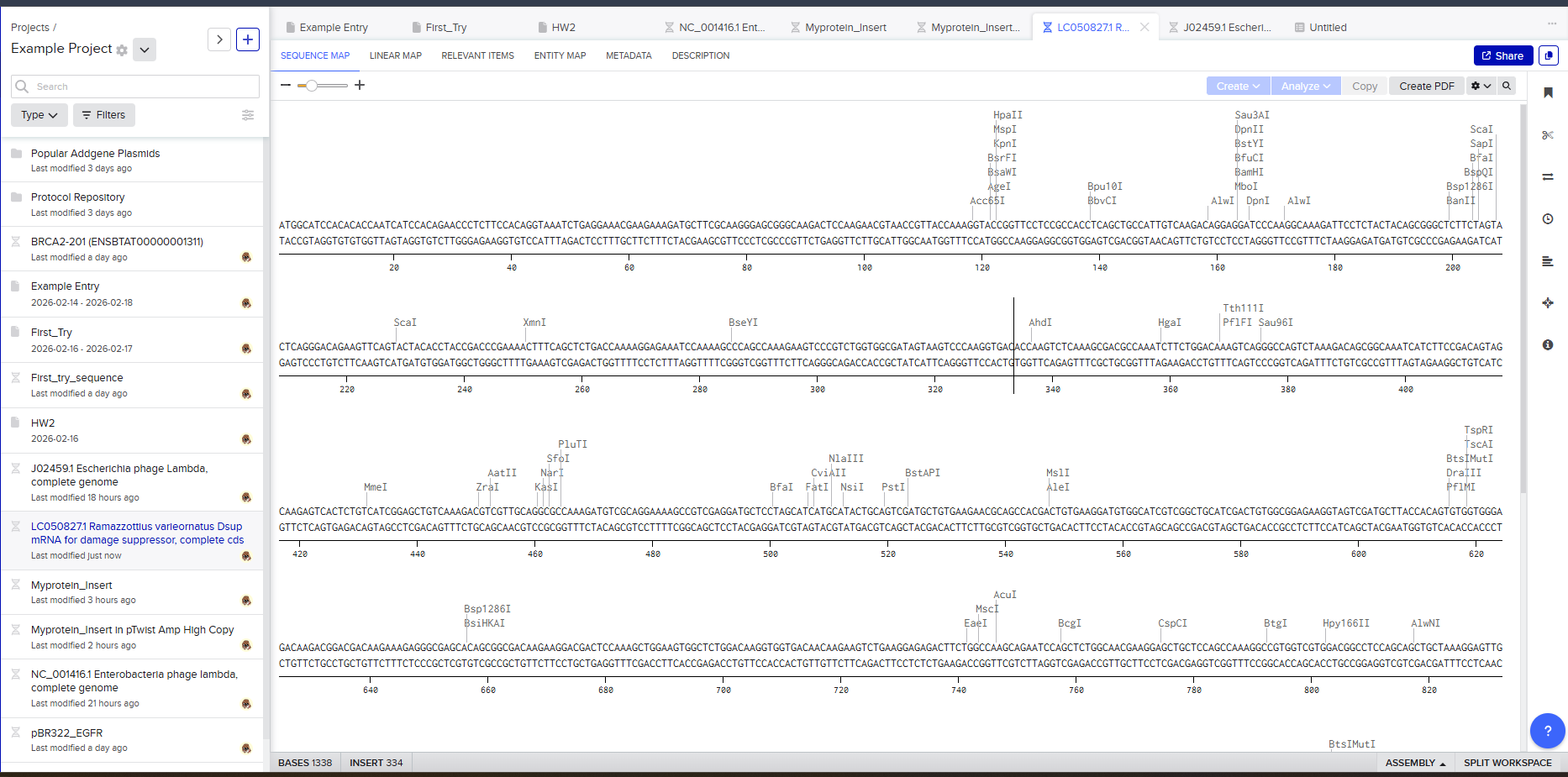Image resolution: width=1568 pixels, height=777 pixels.
Task: Click the project Search input field
Action: coord(143,87)
